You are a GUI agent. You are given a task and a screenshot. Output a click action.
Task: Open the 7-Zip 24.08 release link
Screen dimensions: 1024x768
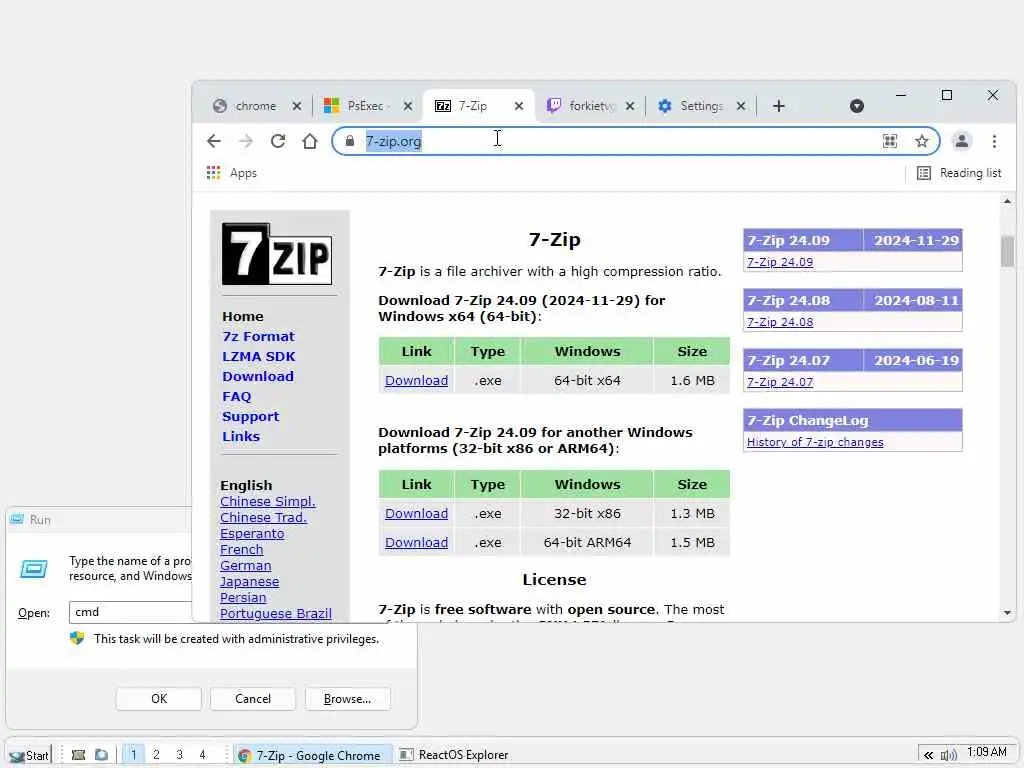[780, 322]
